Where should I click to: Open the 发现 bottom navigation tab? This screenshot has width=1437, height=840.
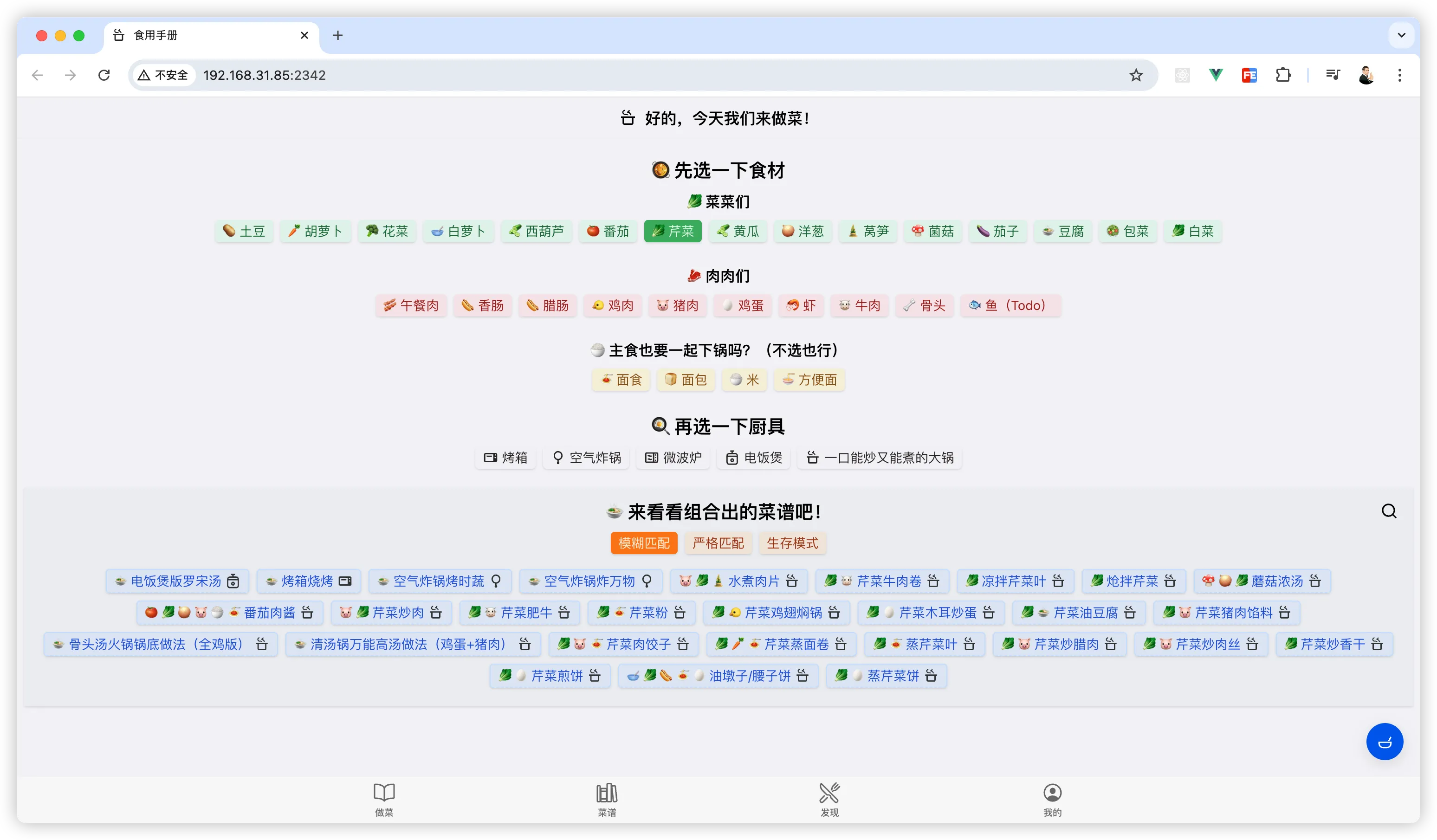click(830, 800)
